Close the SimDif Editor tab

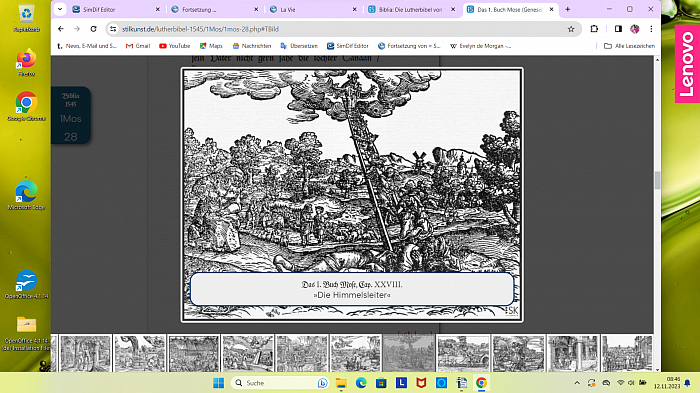[x=158, y=9]
